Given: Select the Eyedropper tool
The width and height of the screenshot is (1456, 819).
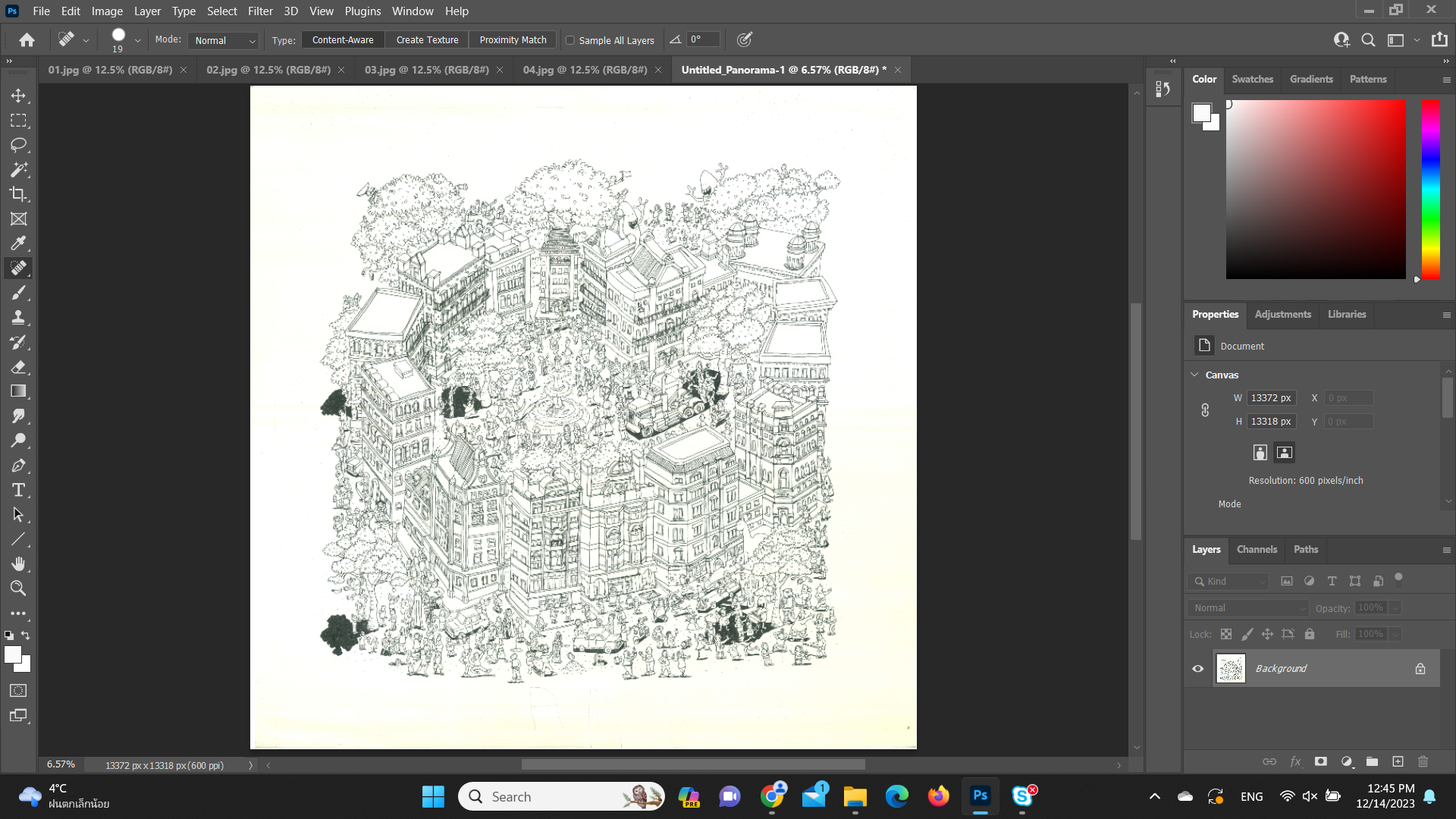Looking at the screenshot, I should click(18, 243).
